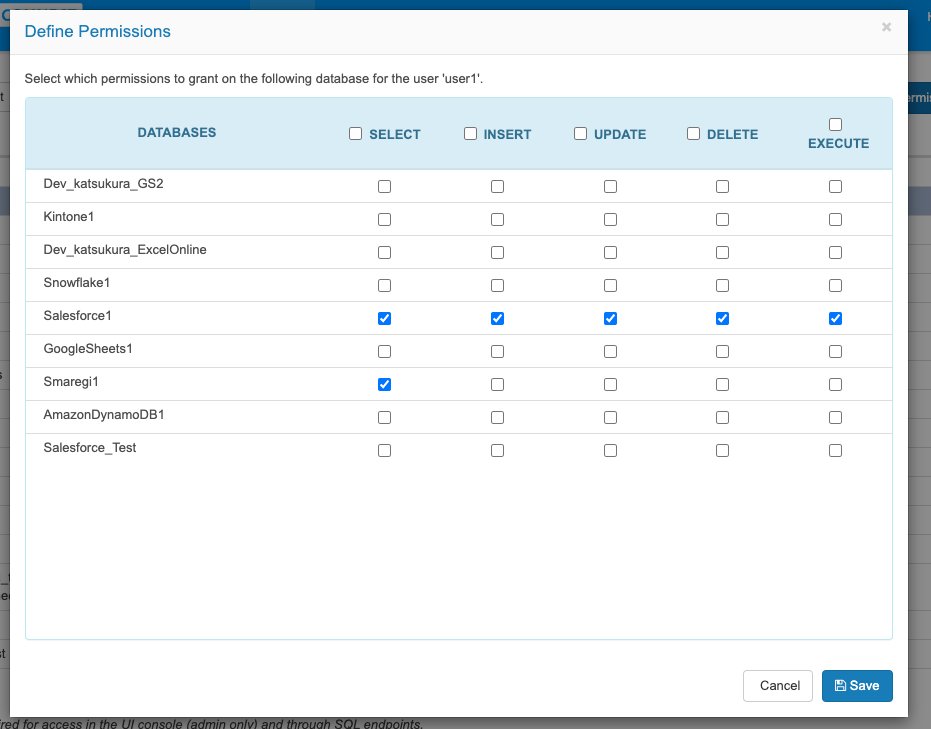
Task: Click the Cancel button
Action: (778, 686)
